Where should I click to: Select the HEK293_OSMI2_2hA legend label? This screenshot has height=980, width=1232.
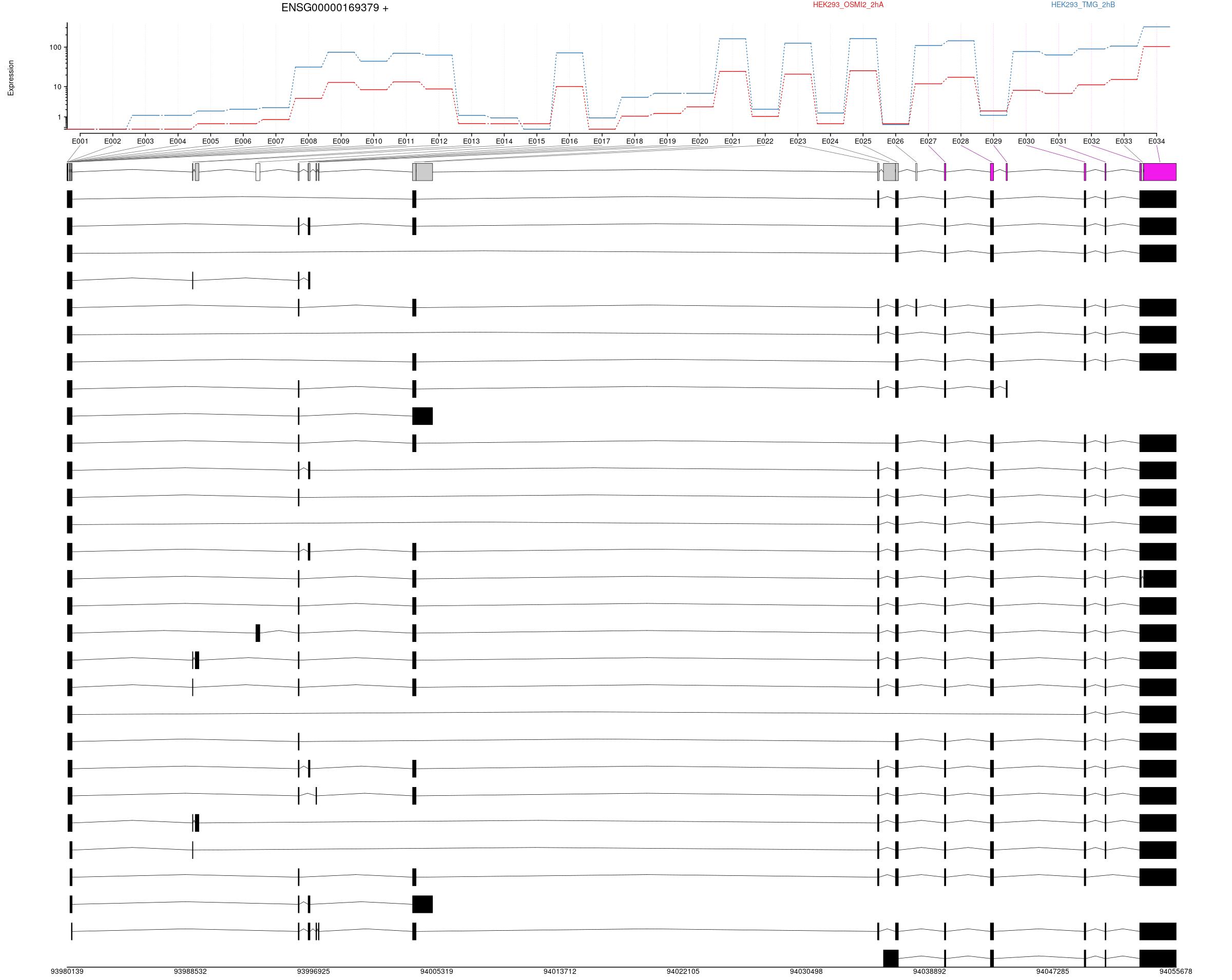coord(848,5)
